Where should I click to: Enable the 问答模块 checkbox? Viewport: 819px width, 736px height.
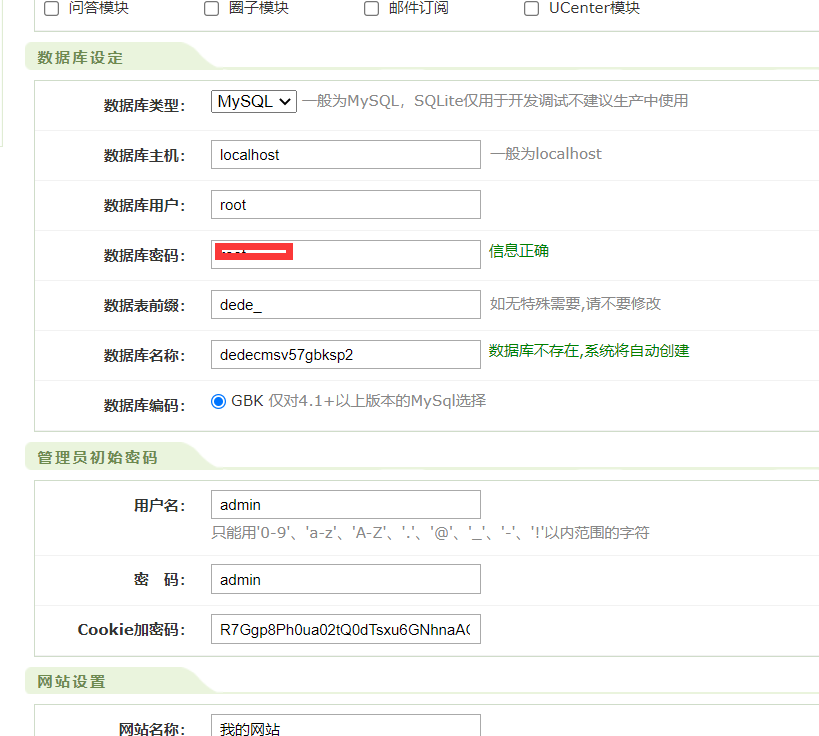pyautogui.click(x=51, y=8)
